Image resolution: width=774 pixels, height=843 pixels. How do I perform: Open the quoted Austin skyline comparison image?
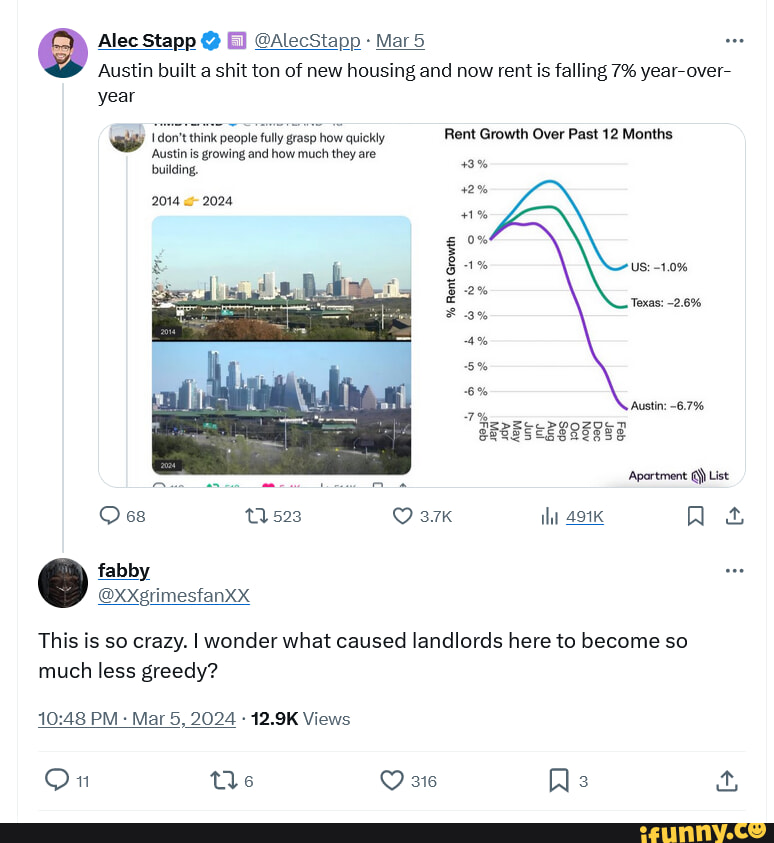281,344
